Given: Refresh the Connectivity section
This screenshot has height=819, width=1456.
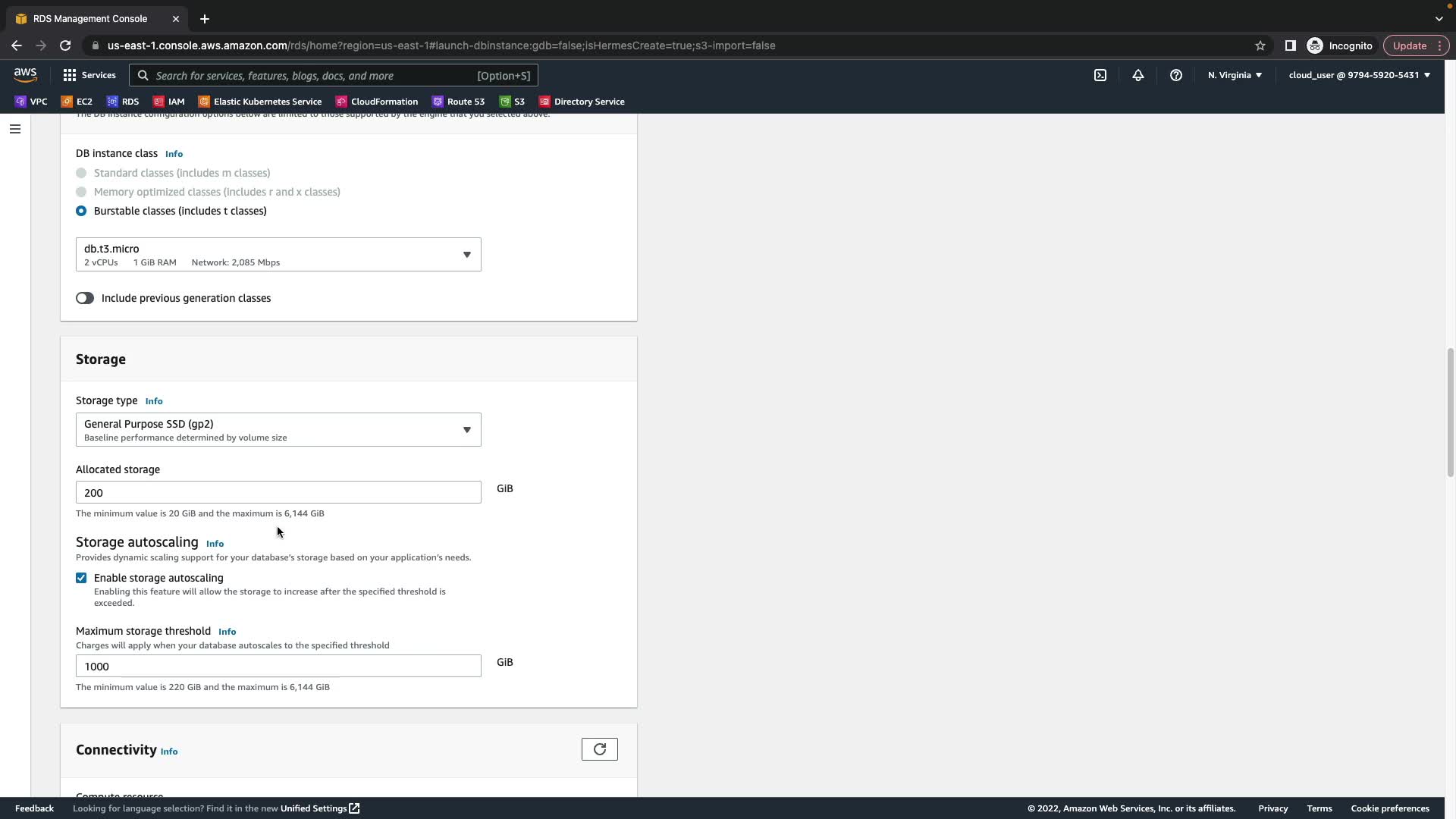Looking at the screenshot, I should coord(599,749).
